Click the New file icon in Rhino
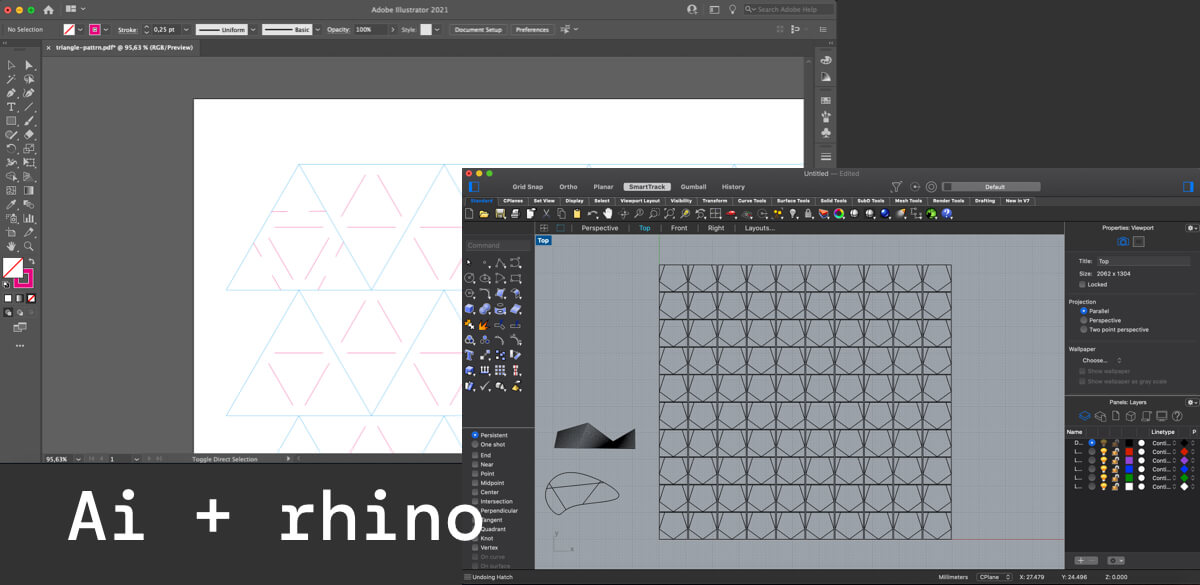This screenshot has width=1200, height=585. [x=471, y=214]
